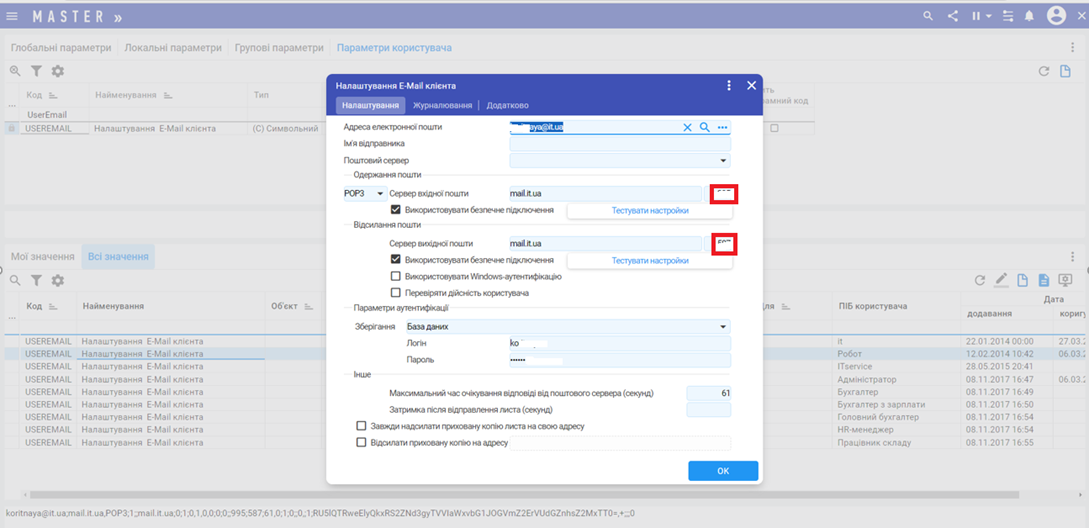Click the Ім'я відправника input field
Image resolution: width=1089 pixels, height=528 pixels.
click(619, 144)
